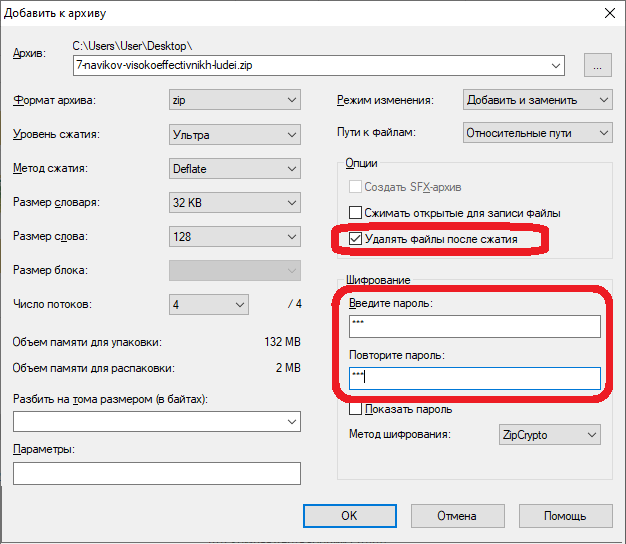Click the enter password field
The image size is (626, 544).
coord(474,327)
